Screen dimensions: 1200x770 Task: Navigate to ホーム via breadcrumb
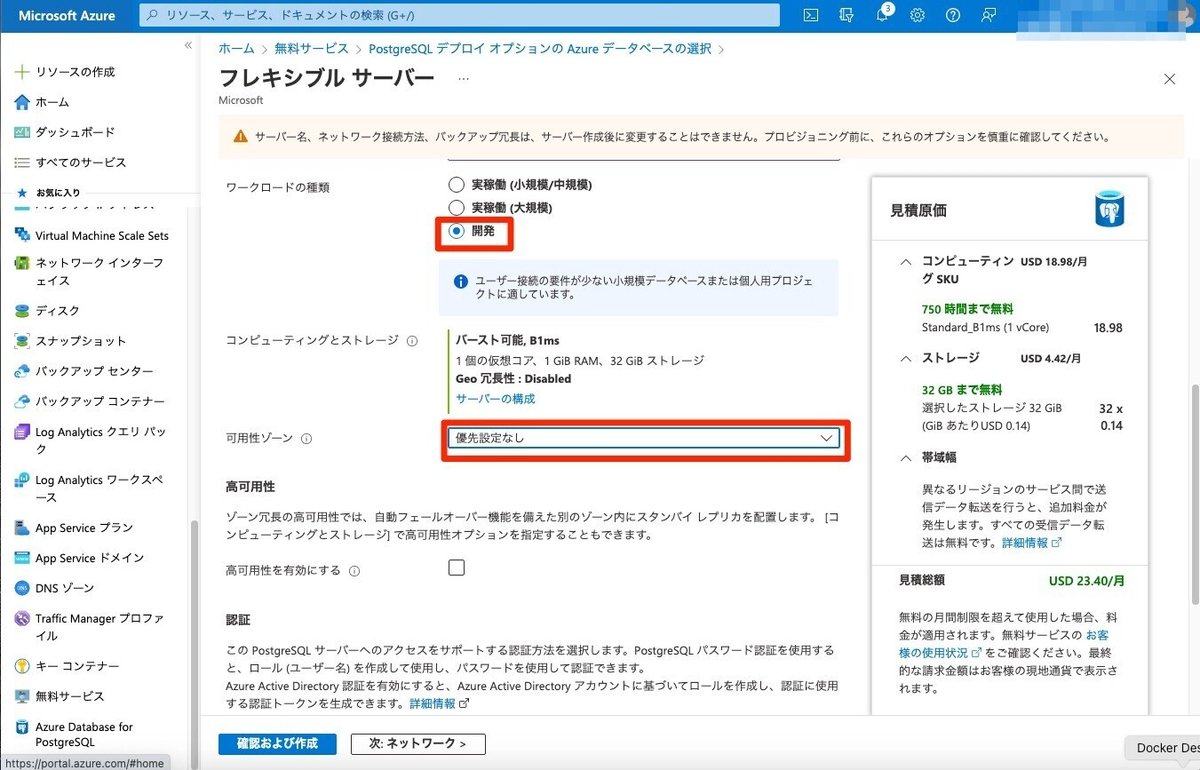click(236, 47)
